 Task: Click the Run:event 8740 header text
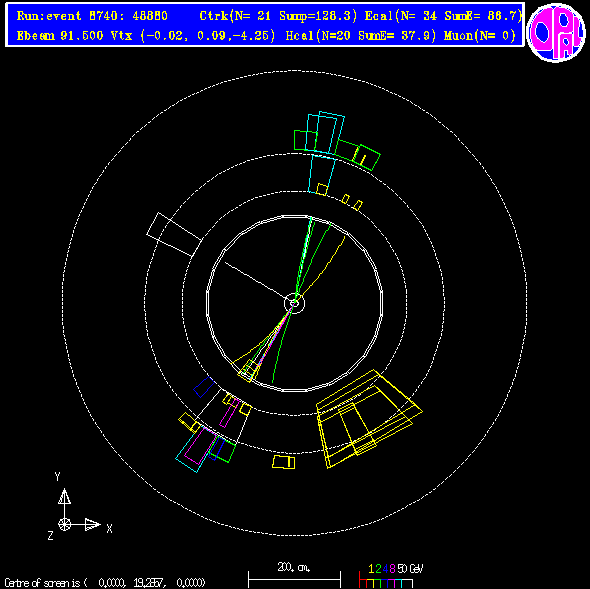click(x=92, y=16)
